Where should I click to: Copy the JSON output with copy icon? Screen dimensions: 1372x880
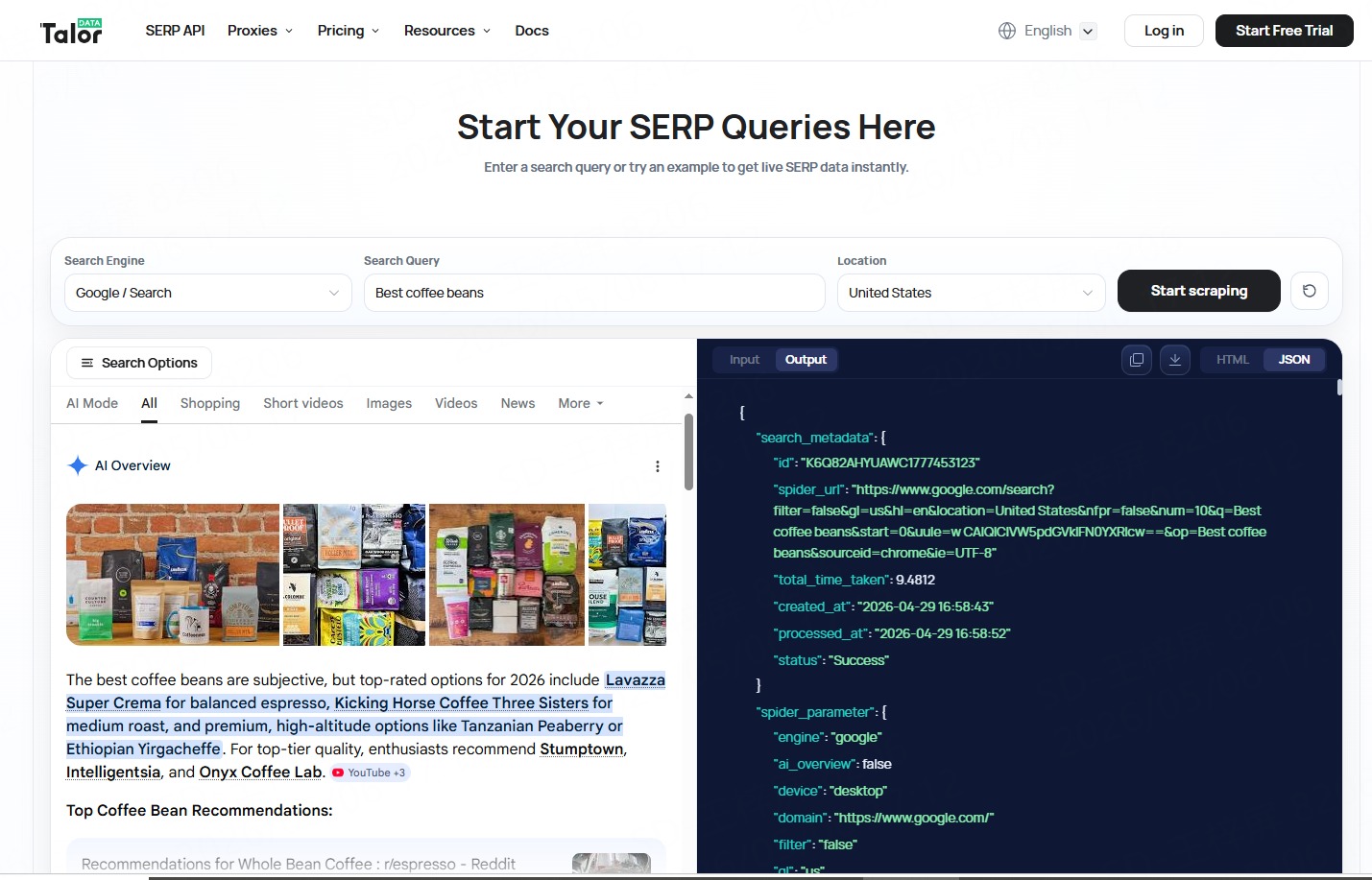(x=1137, y=360)
